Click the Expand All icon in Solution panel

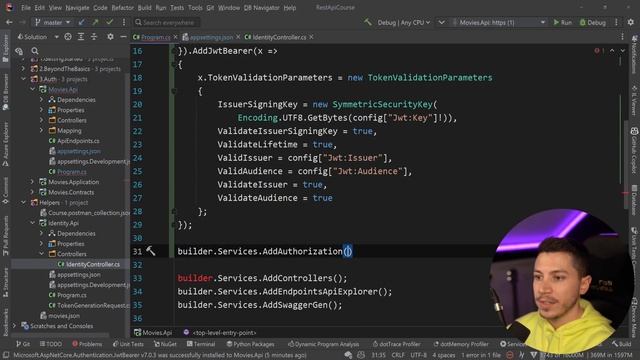(81, 37)
